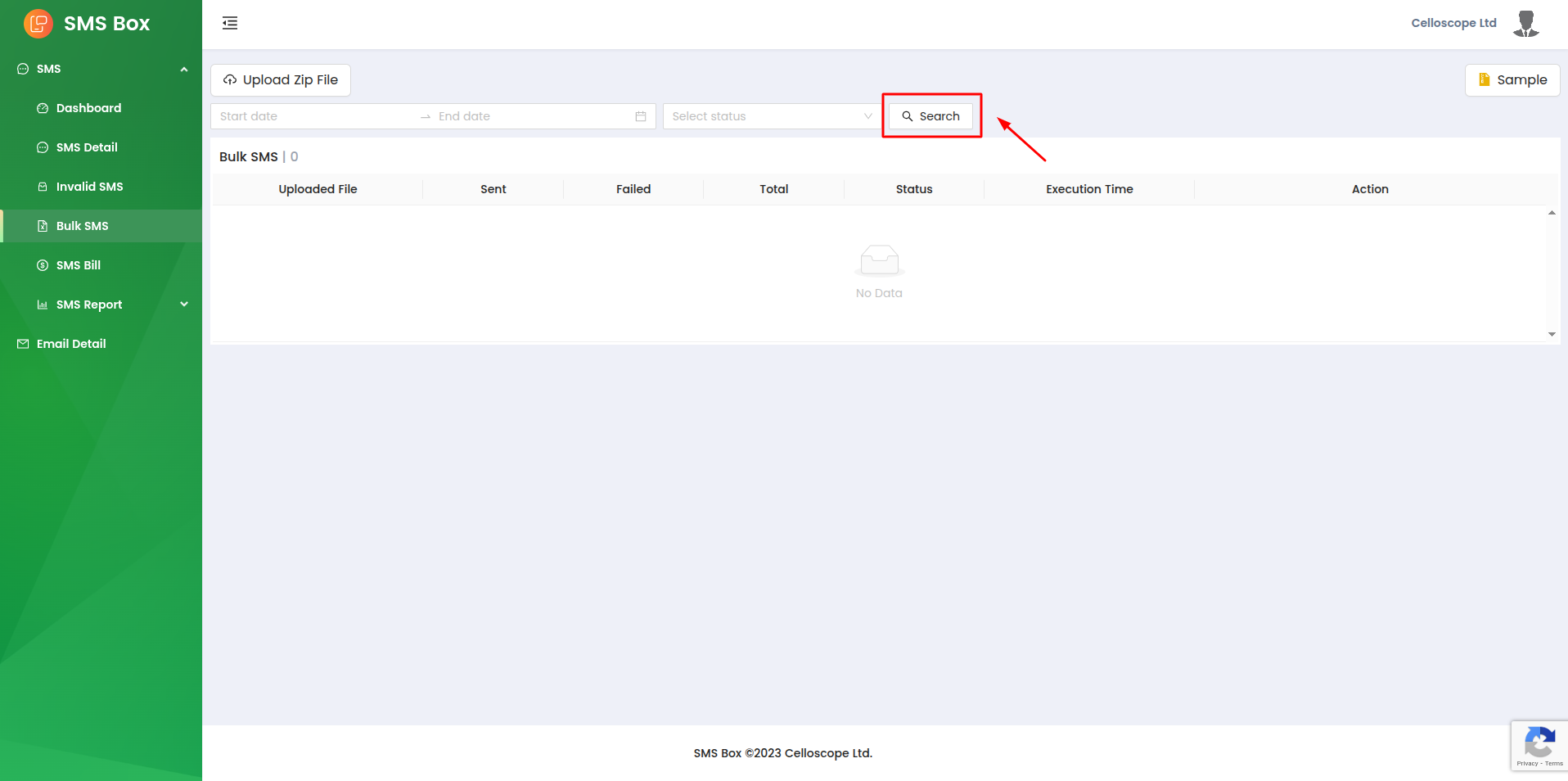Open the SMS Bill page
This screenshot has height=781, width=1568.
point(79,265)
